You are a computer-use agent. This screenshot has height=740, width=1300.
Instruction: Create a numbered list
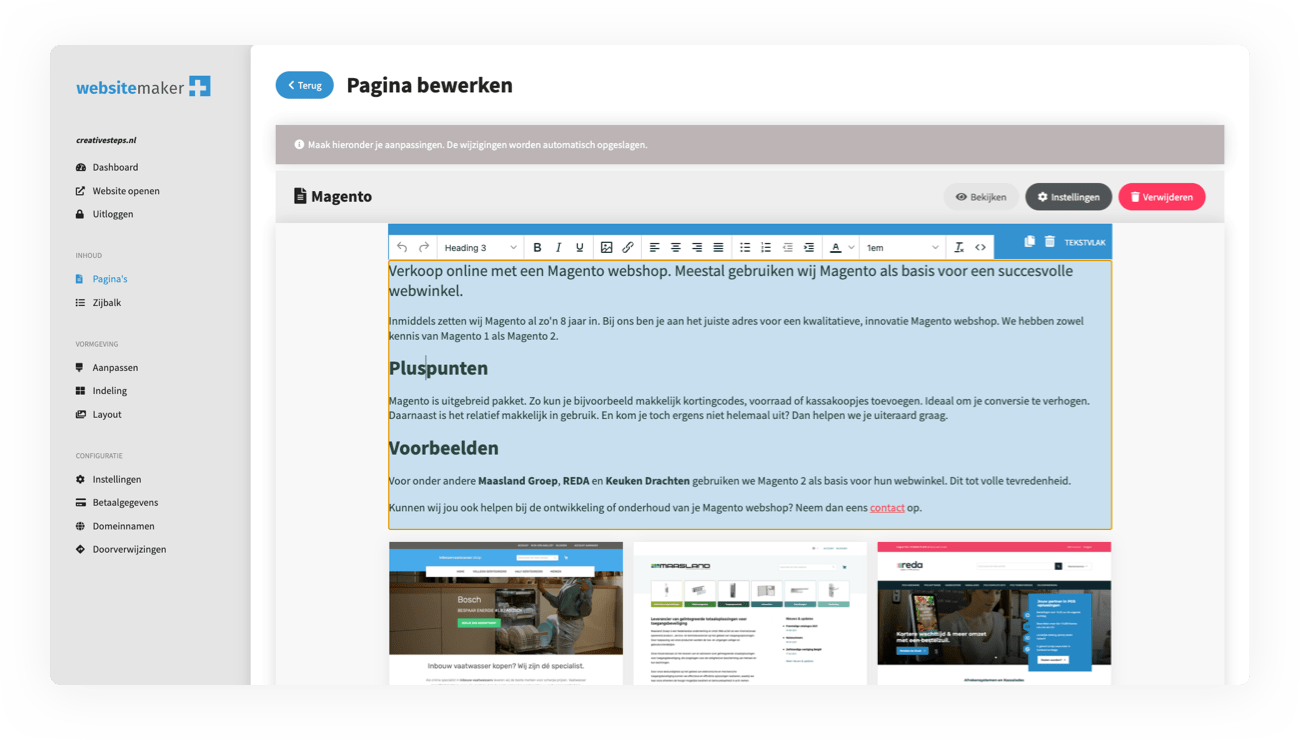(x=766, y=247)
